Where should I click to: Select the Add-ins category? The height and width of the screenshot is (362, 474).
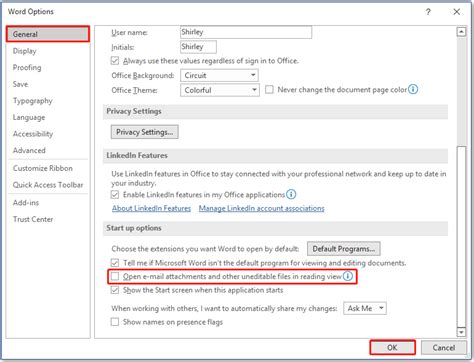coord(48,203)
